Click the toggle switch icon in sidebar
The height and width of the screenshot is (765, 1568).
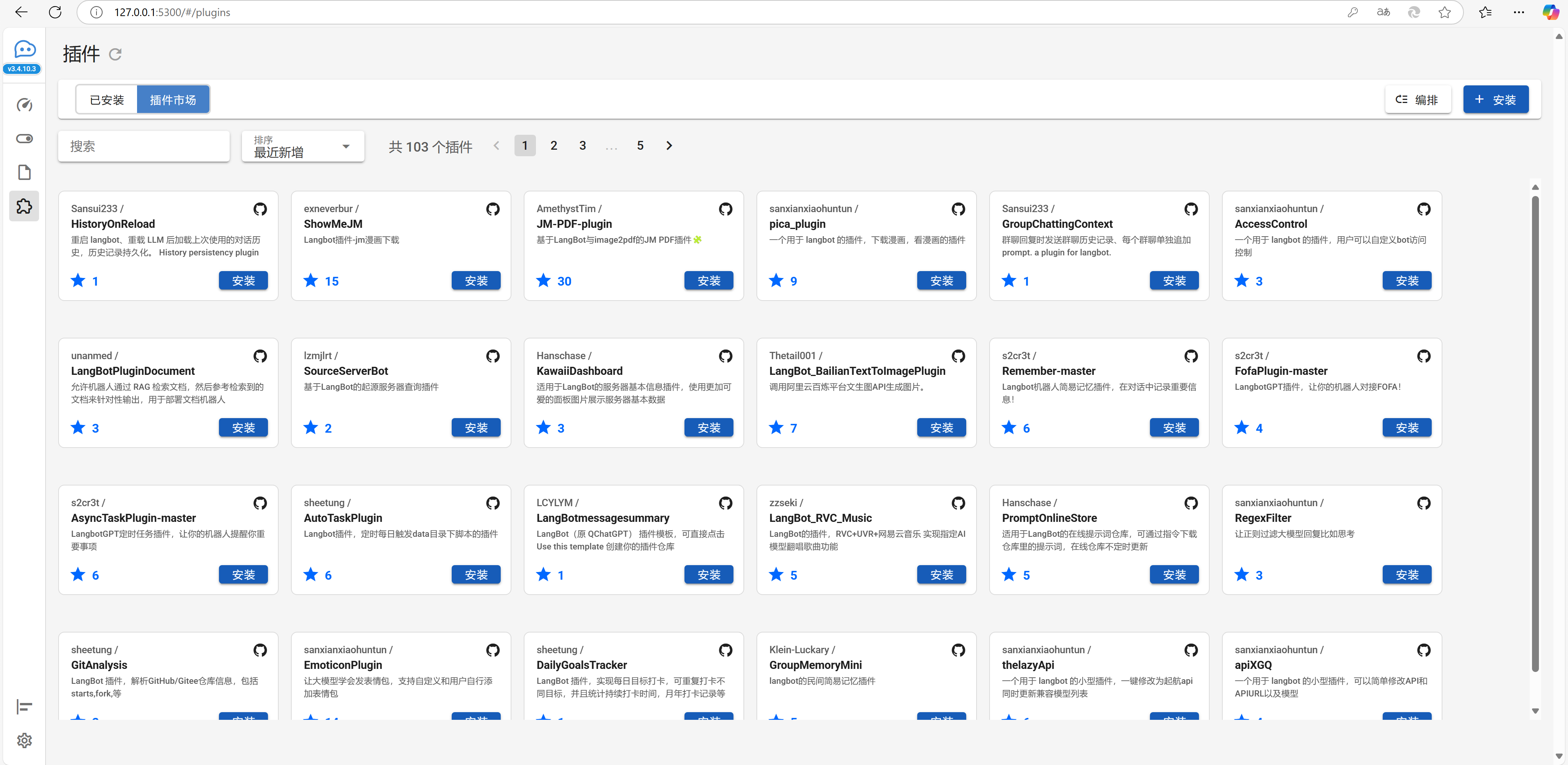24,139
